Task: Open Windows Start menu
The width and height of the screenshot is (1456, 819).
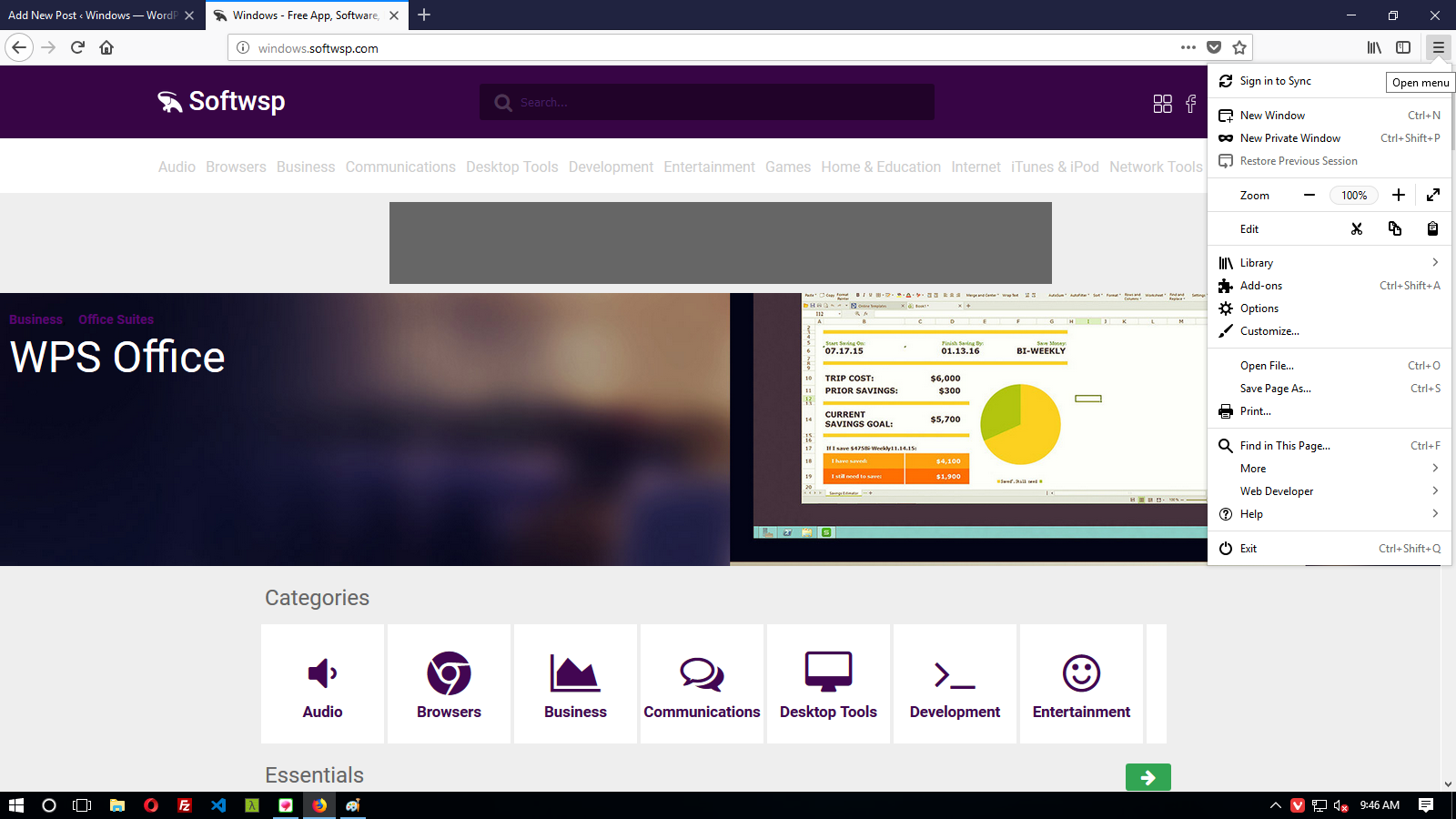Action: (x=16, y=805)
